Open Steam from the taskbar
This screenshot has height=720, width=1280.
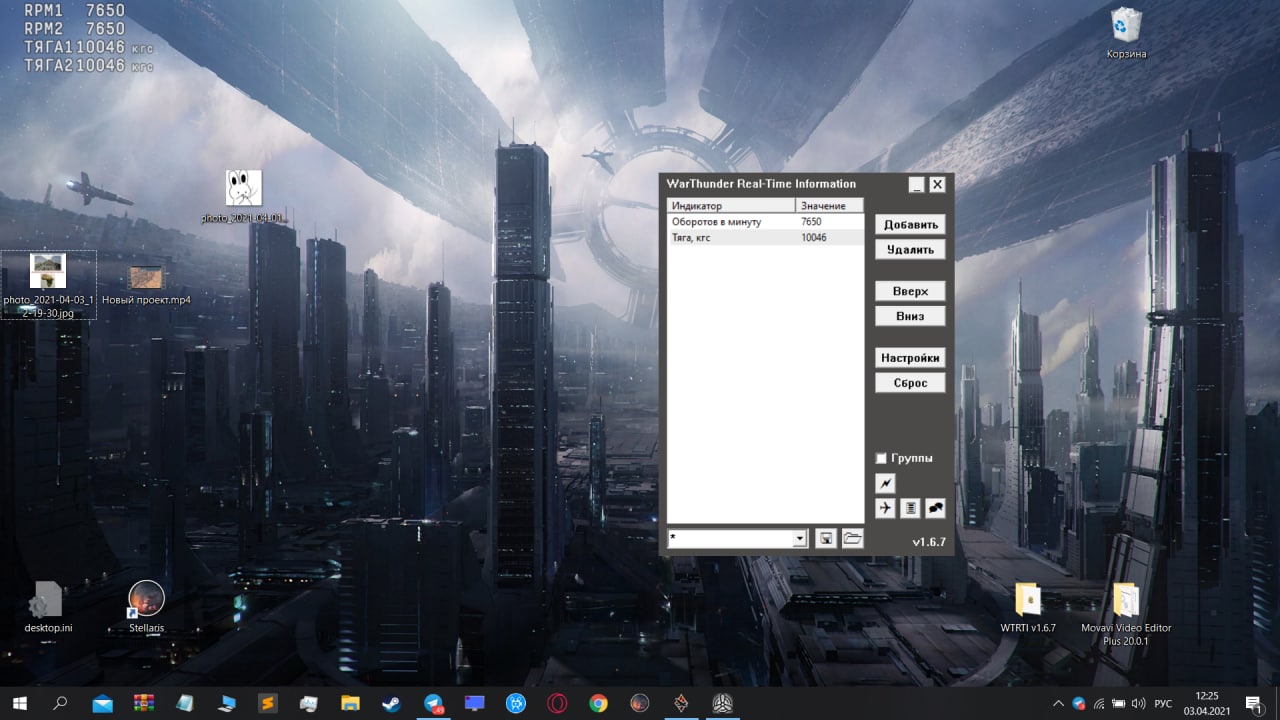[x=391, y=703]
